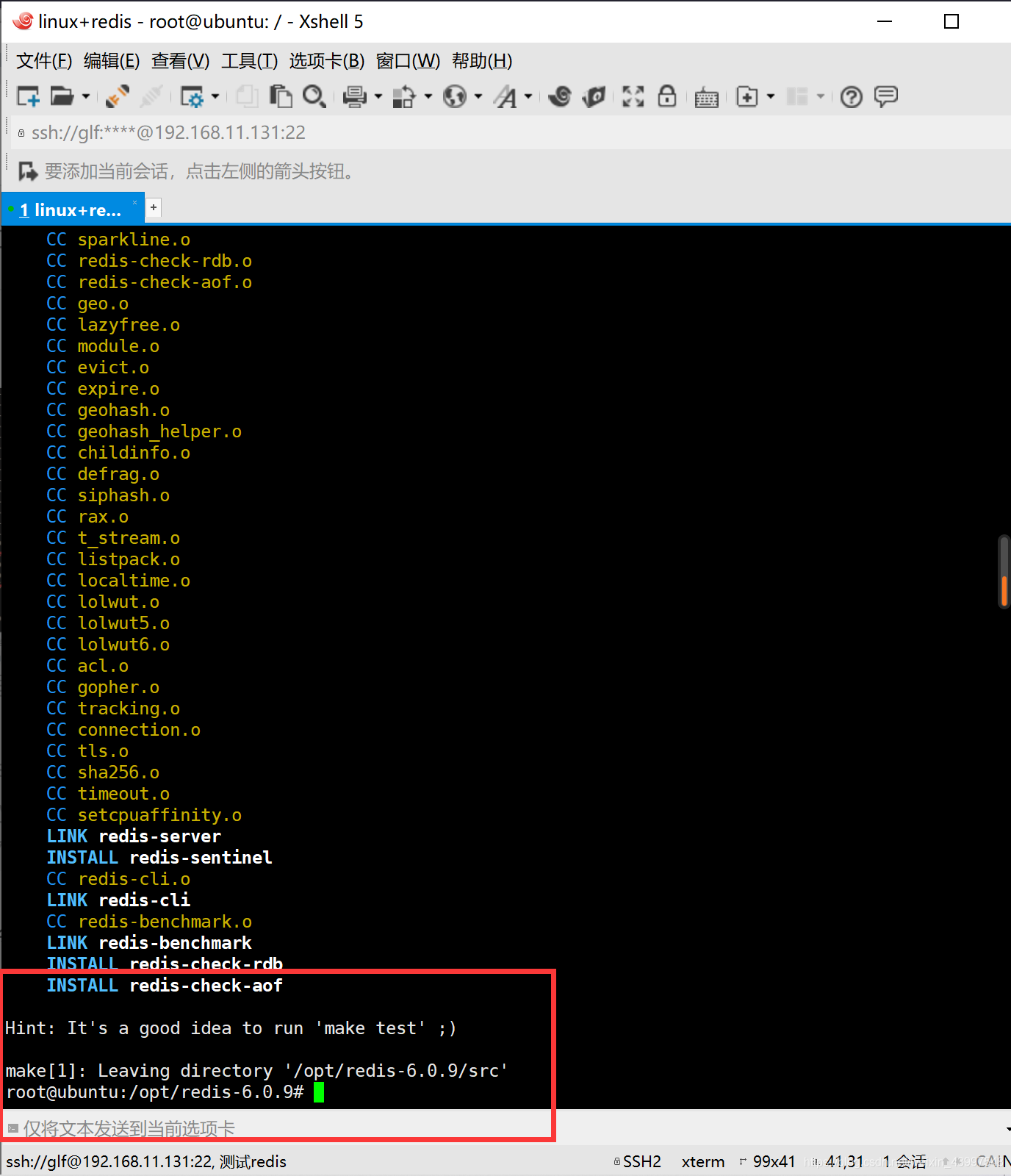The image size is (1011, 1176).
Task: Click the lock screen padlock icon
Action: coord(667,96)
